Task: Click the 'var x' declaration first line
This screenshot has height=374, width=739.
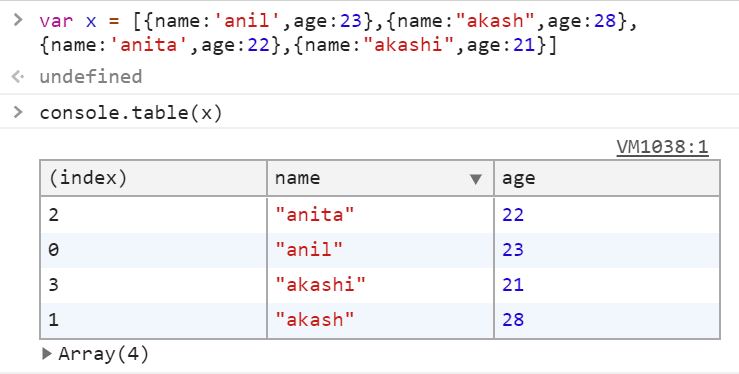Action: (338, 21)
